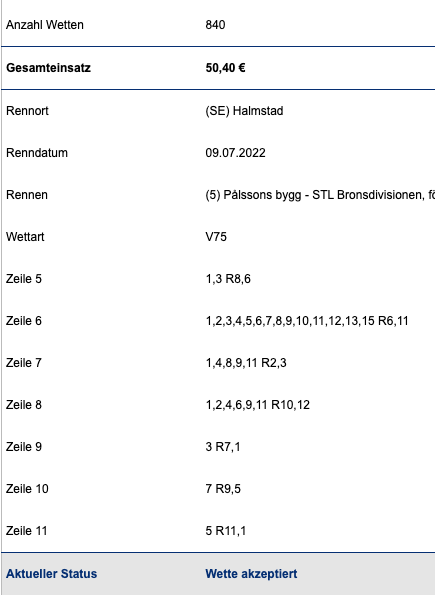Click the Wettart value V75

click(x=216, y=237)
